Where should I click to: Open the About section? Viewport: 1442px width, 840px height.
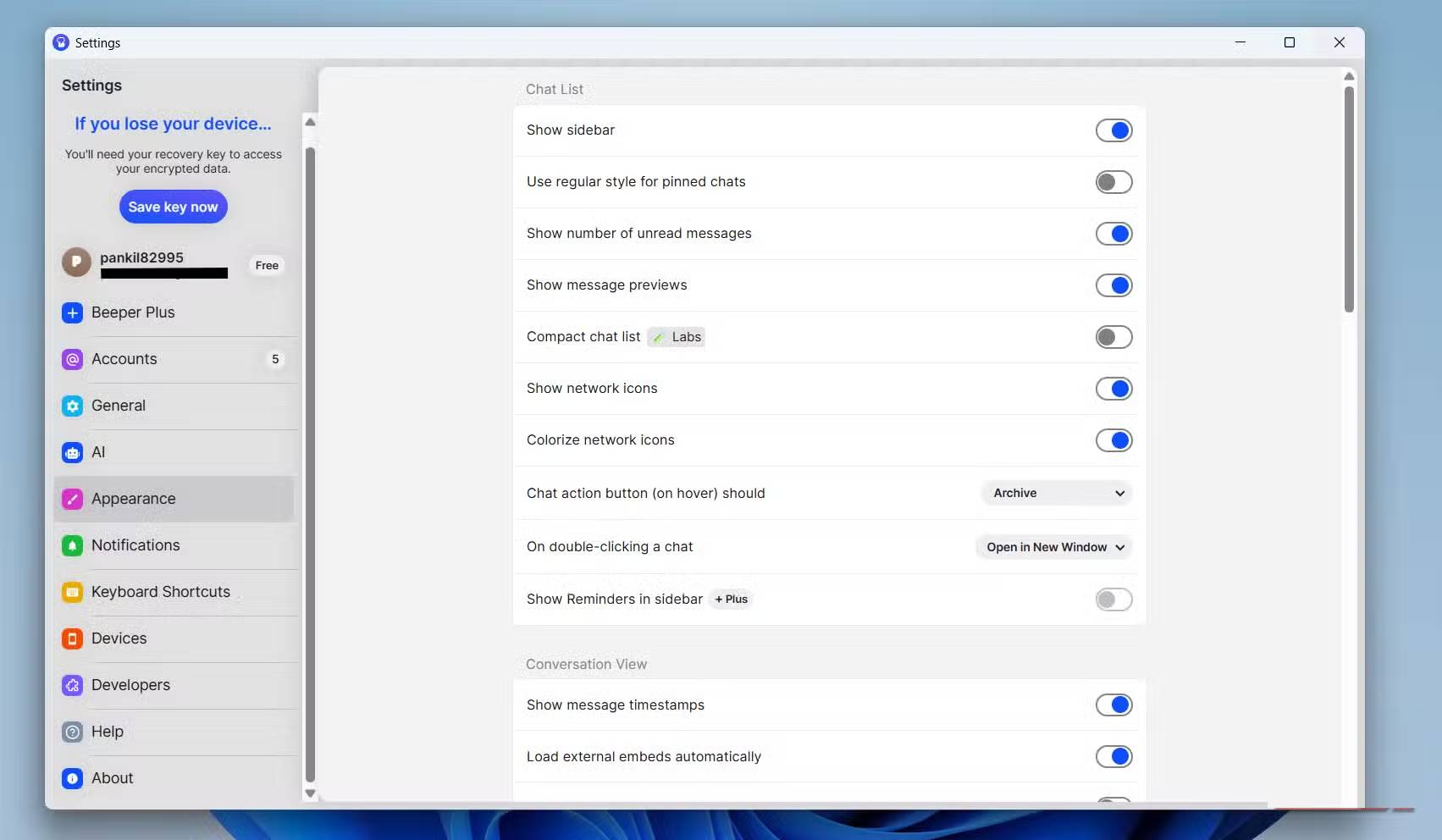click(x=112, y=777)
